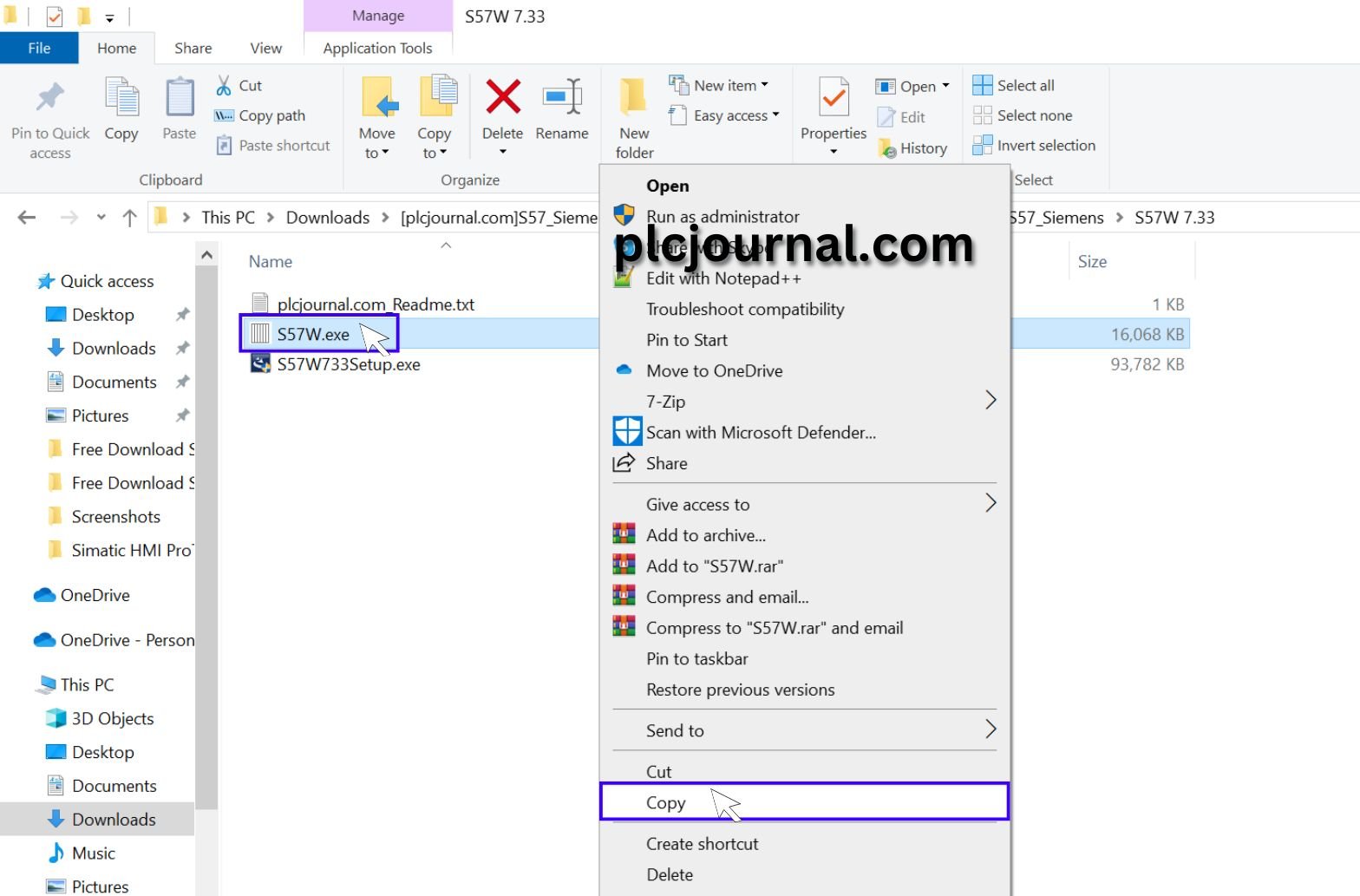Open Simatic HMI Pro folder in sidebar
Screen dimensions: 1360x896
pyautogui.click(x=119, y=550)
